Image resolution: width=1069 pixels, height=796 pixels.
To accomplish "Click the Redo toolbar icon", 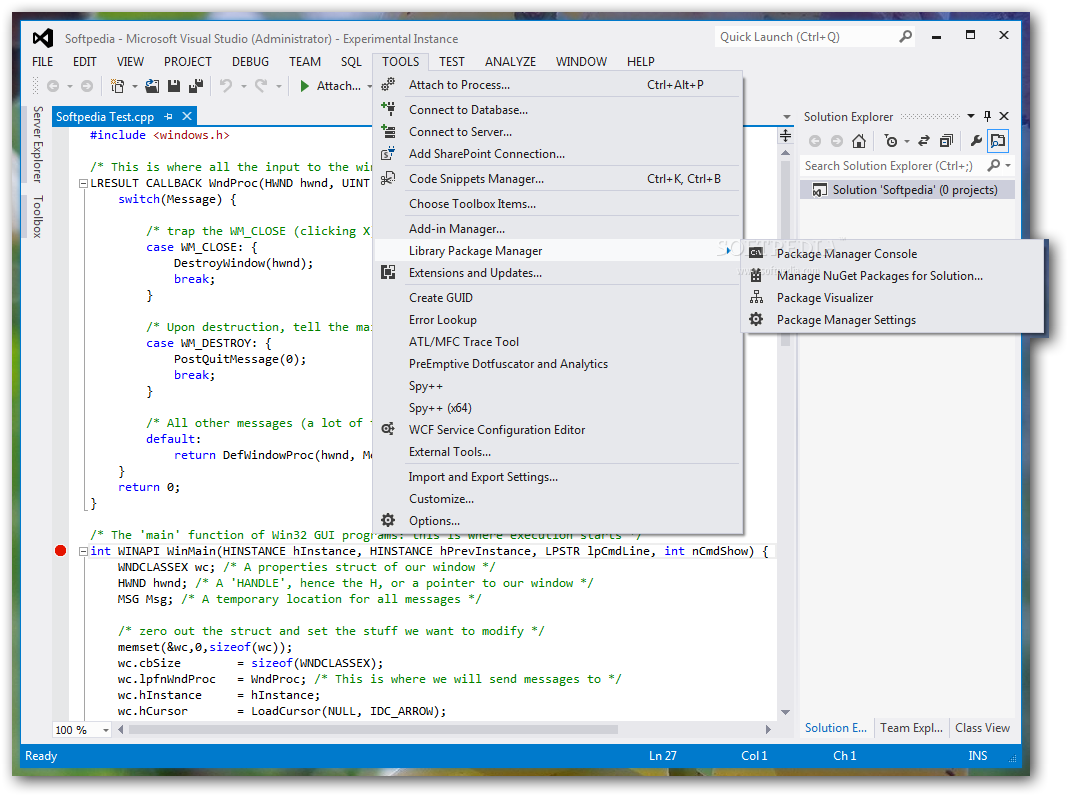I will pyautogui.click(x=261, y=86).
